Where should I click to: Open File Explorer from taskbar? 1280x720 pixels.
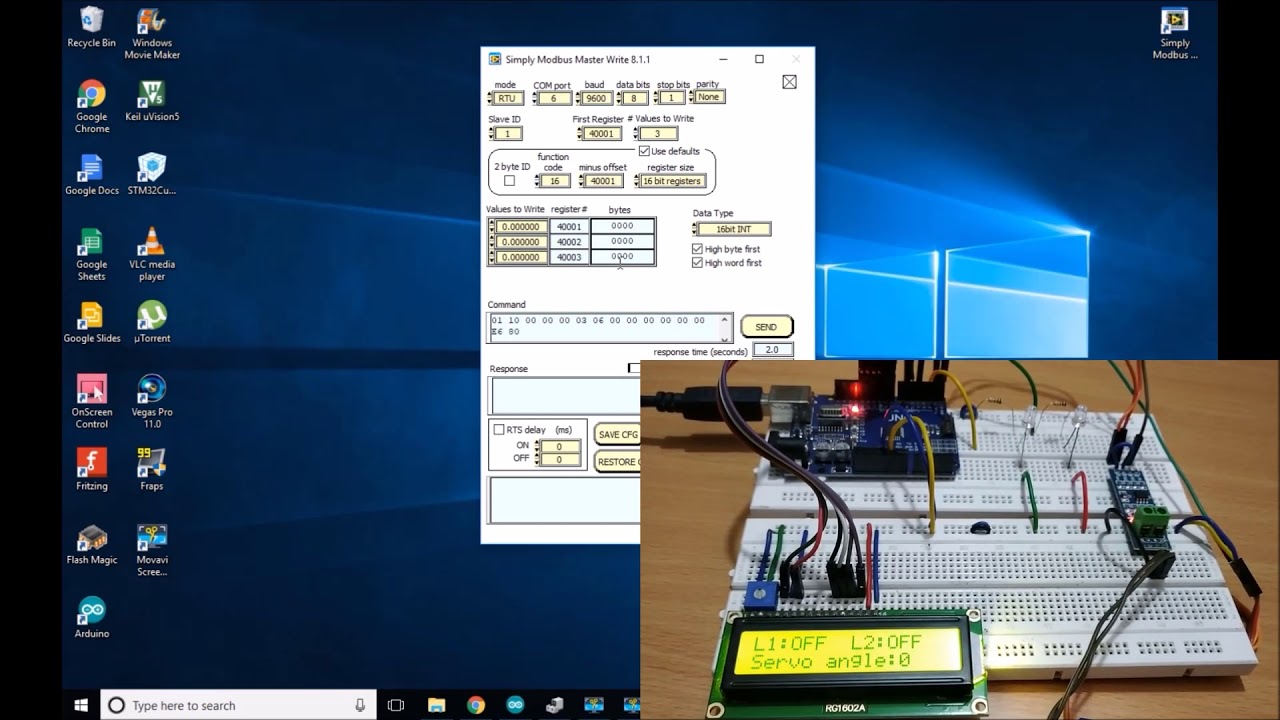(435, 705)
